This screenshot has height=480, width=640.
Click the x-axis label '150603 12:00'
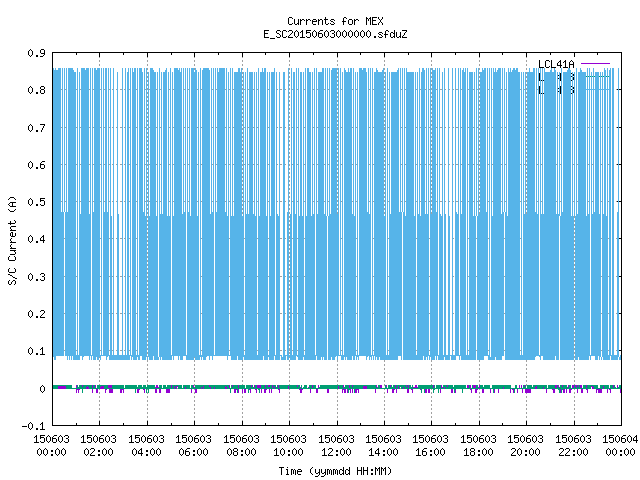336,446
